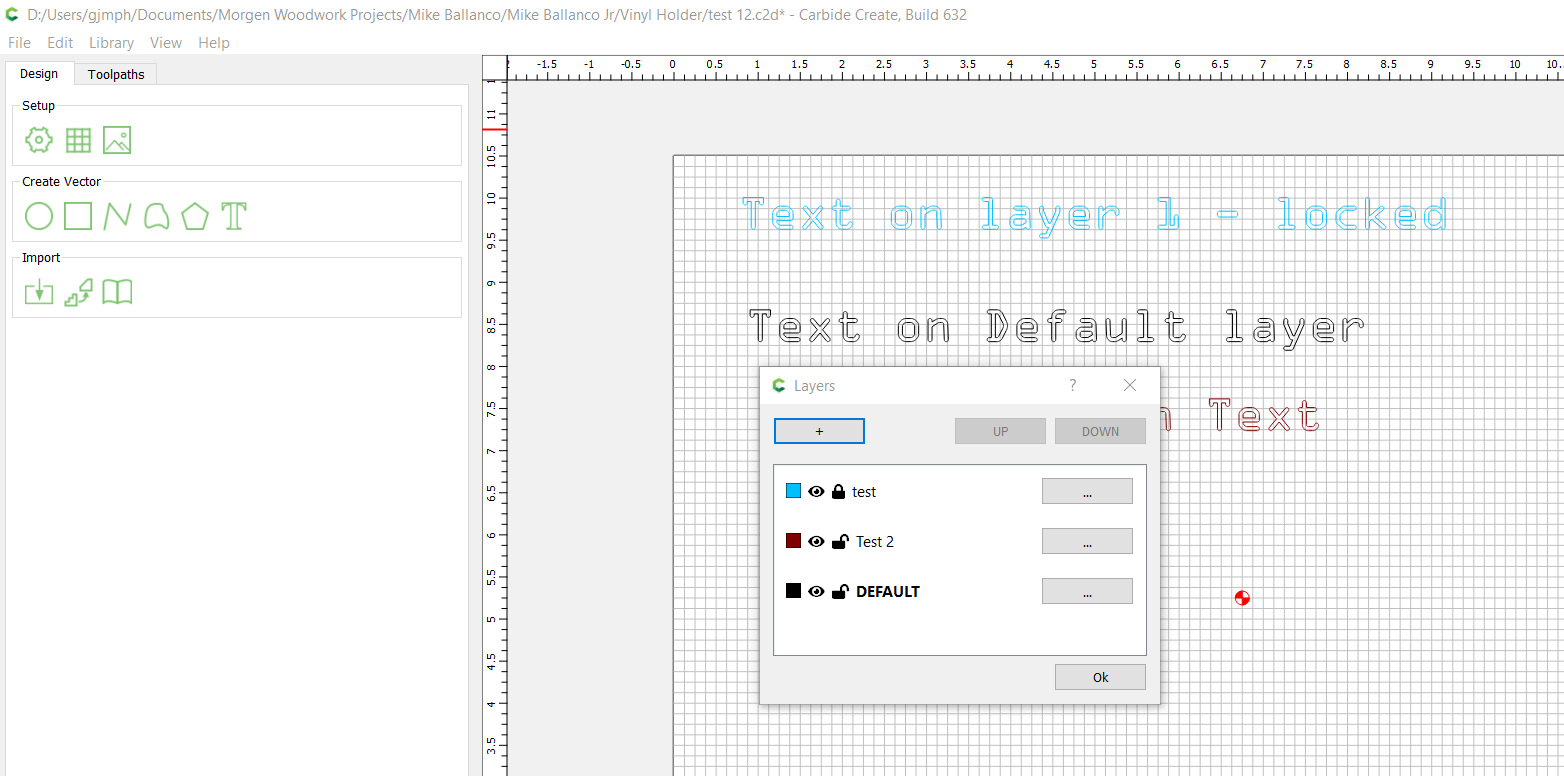Viewport: 1564px width, 776px height.
Task: Select the regular Polygon tool
Action: pos(195,216)
